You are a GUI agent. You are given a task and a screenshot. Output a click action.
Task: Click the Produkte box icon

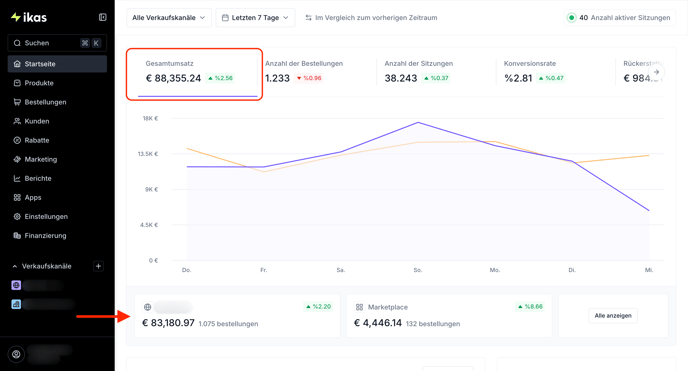(17, 83)
